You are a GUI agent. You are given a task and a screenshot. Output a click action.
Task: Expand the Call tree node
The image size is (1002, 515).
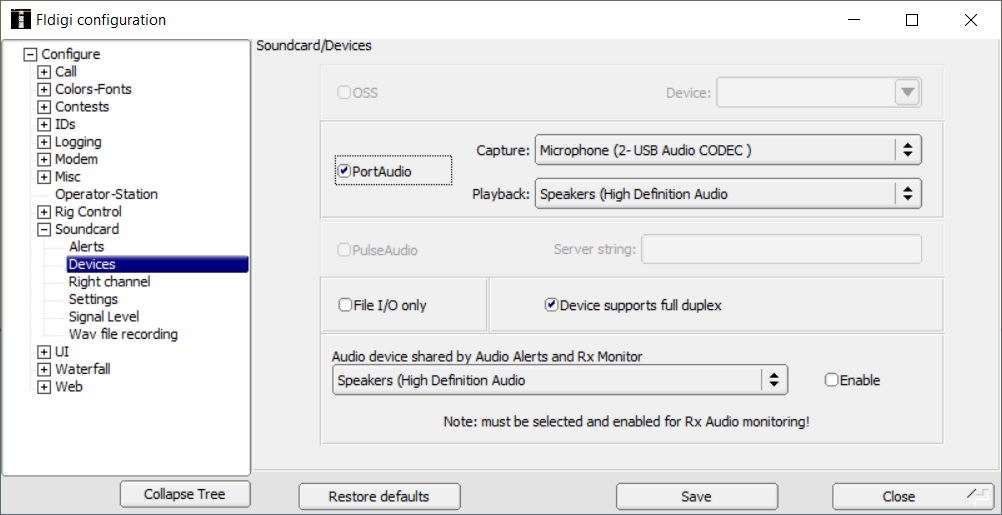(x=44, y=72)
